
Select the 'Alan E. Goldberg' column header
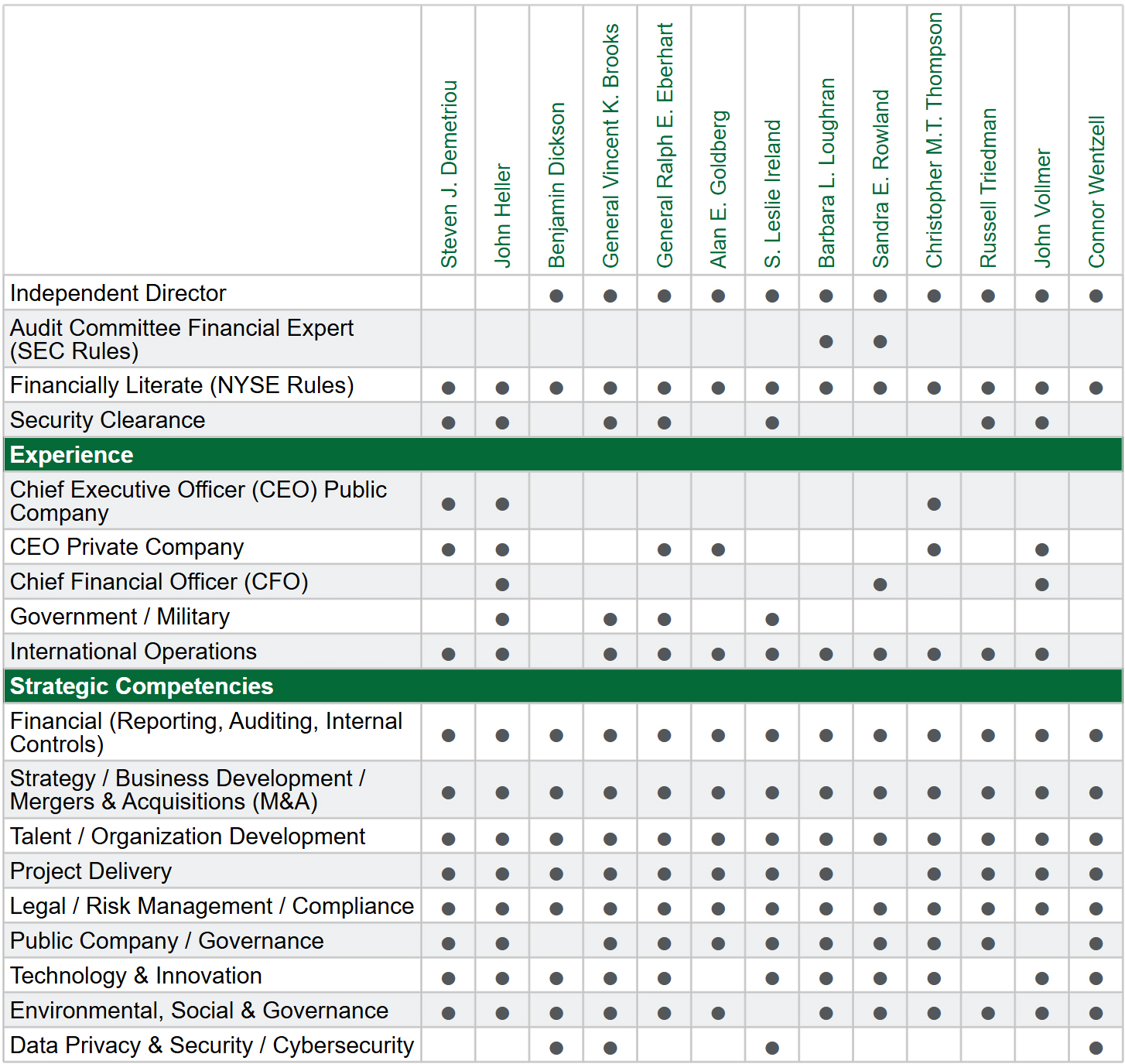[x=719, y=190]
